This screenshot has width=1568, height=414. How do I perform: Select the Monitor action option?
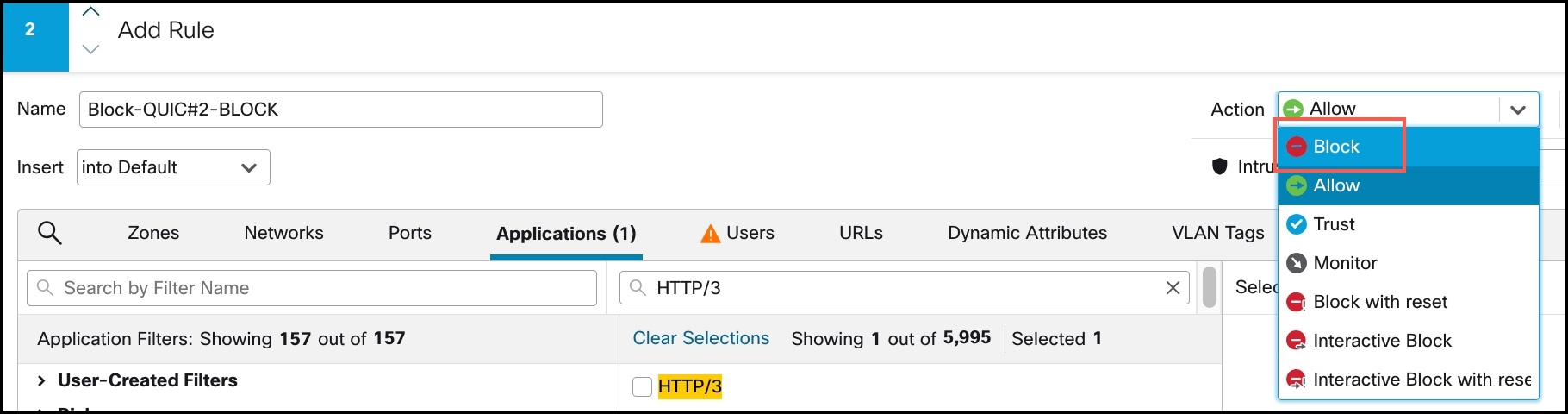point(1345,263)
